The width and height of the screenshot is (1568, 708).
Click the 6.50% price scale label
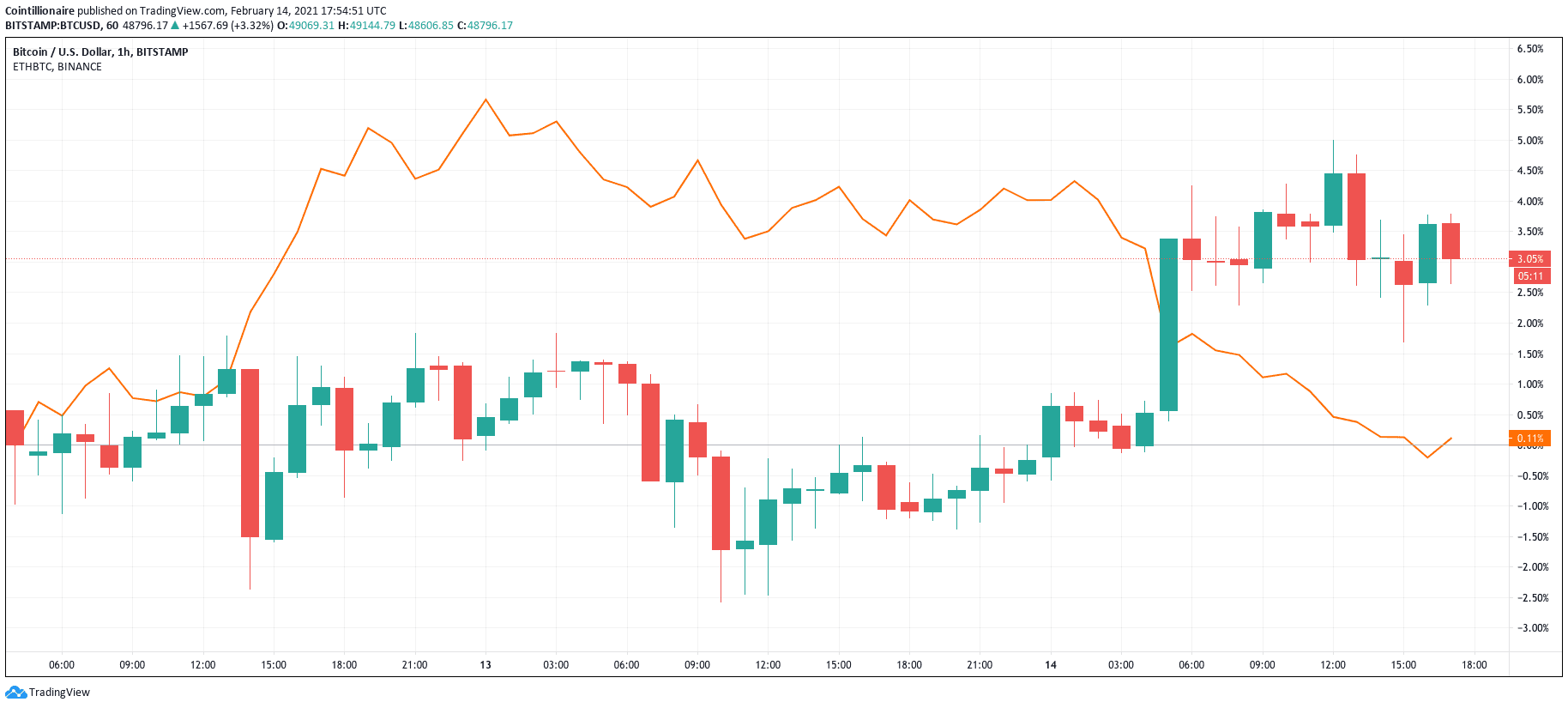1529,49
